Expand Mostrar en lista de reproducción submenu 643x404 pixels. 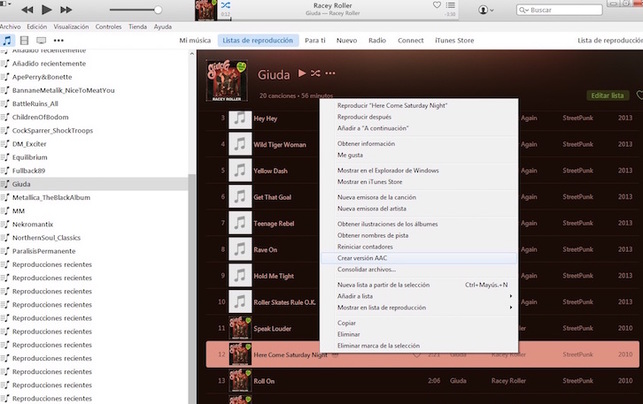[419, 308]
